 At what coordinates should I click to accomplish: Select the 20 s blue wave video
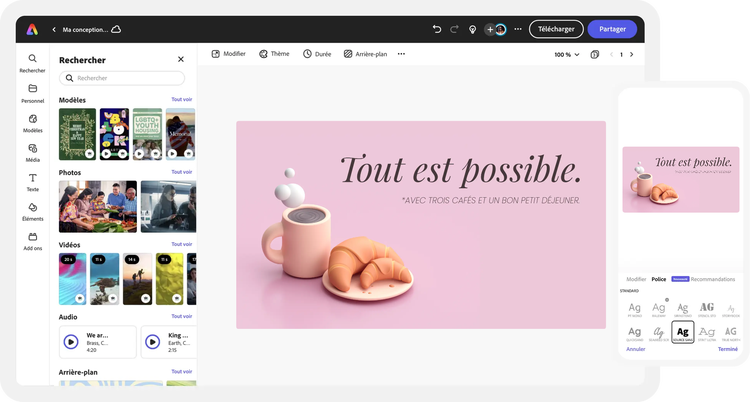pyautogui.click(x=73, y=279)
